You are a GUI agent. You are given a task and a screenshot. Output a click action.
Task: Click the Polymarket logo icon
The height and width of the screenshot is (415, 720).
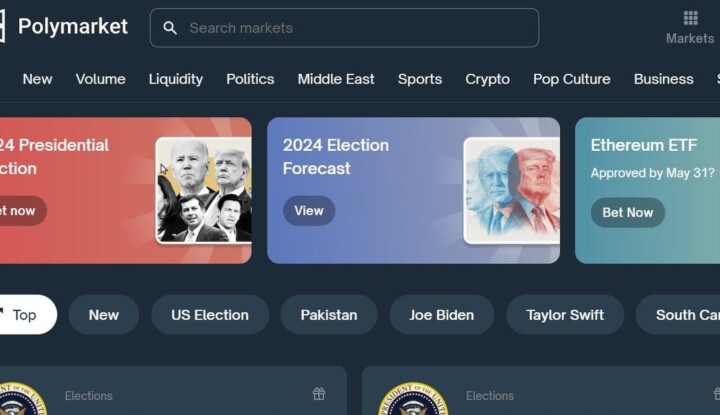[3, 26]
